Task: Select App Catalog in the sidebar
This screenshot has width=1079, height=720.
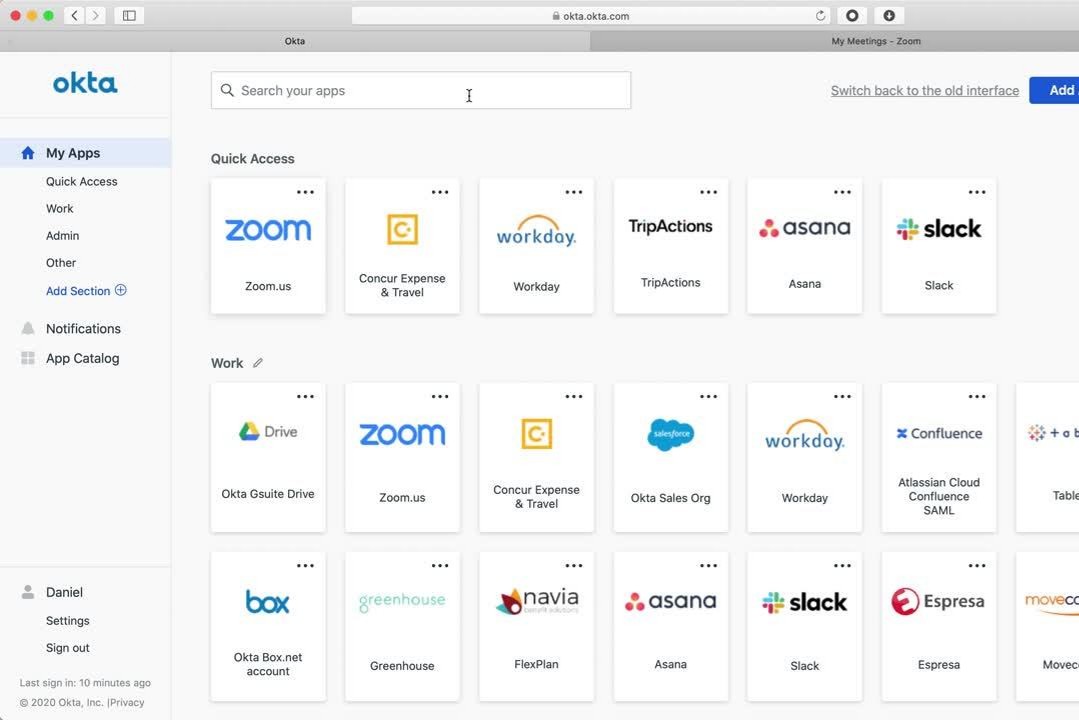Action: tap(82, 358)
